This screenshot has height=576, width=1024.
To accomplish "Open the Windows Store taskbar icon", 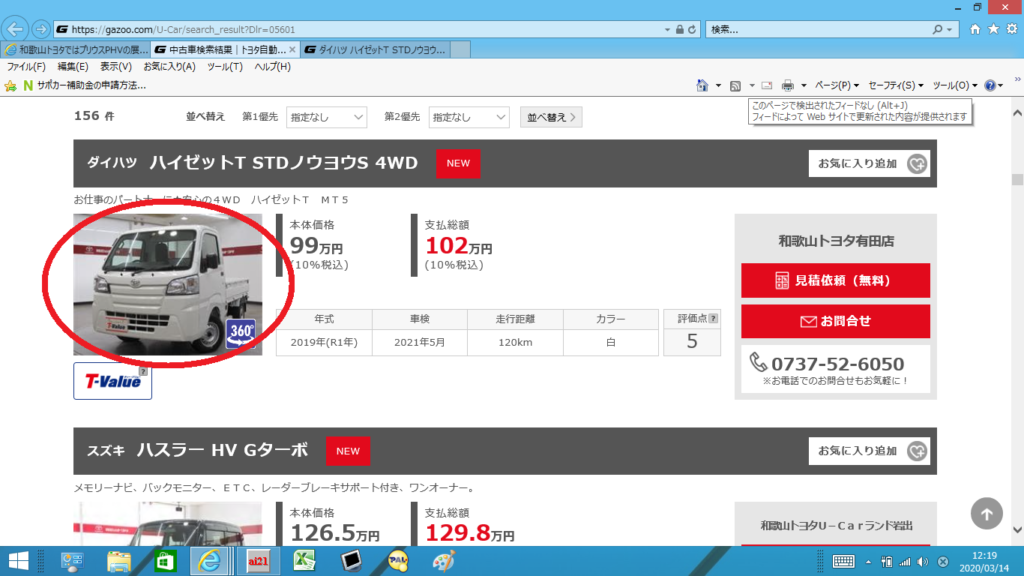I will coord(165,561).
